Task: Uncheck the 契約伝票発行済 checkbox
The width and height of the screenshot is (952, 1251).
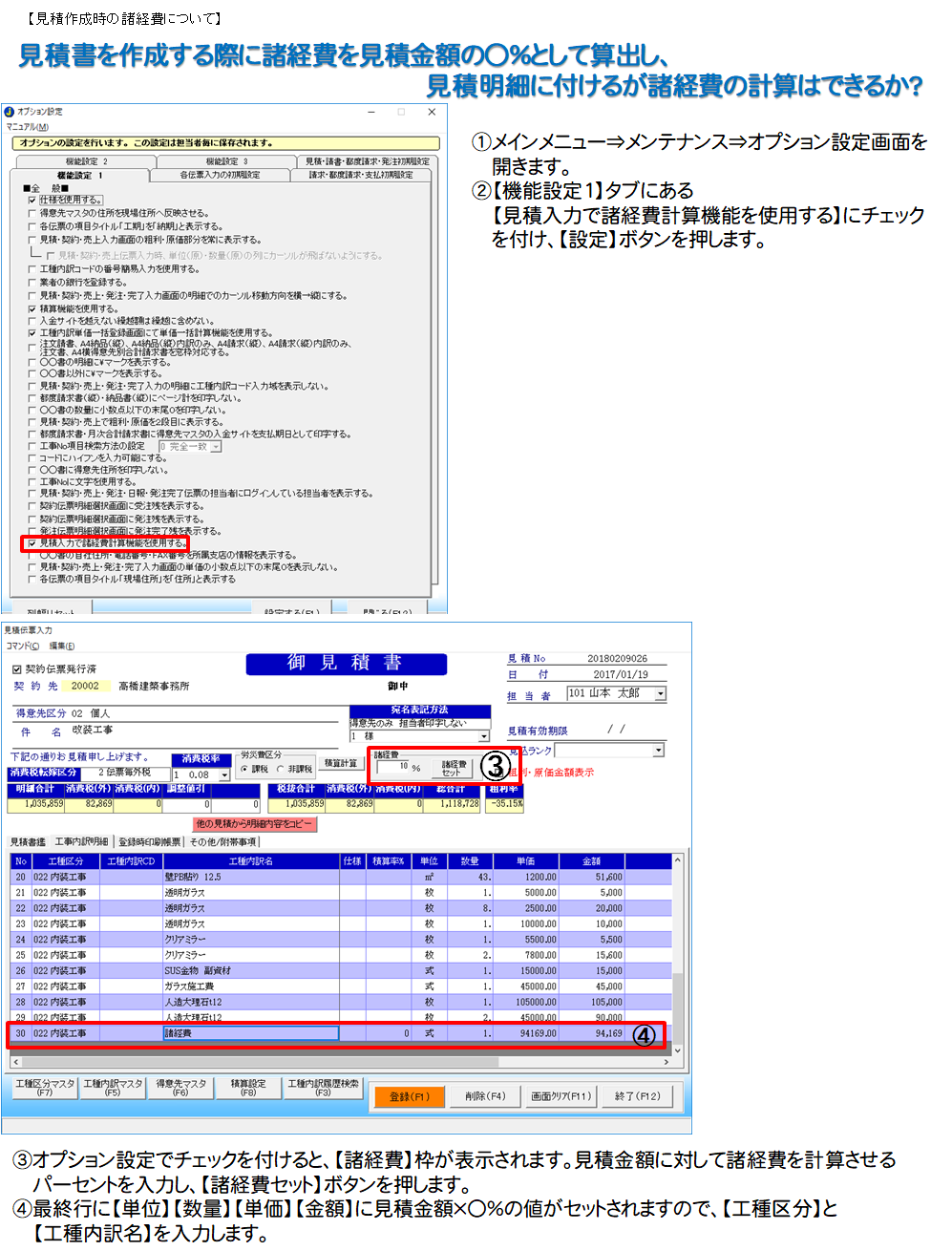Action: 16,669
